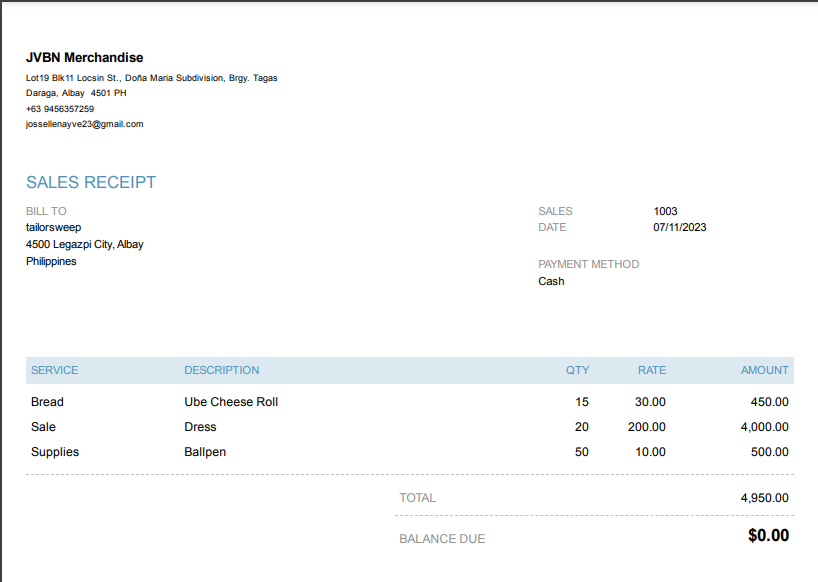Select the balance due $0.00
This screenshot has height=582, width=818.
[x=768, y=536]
